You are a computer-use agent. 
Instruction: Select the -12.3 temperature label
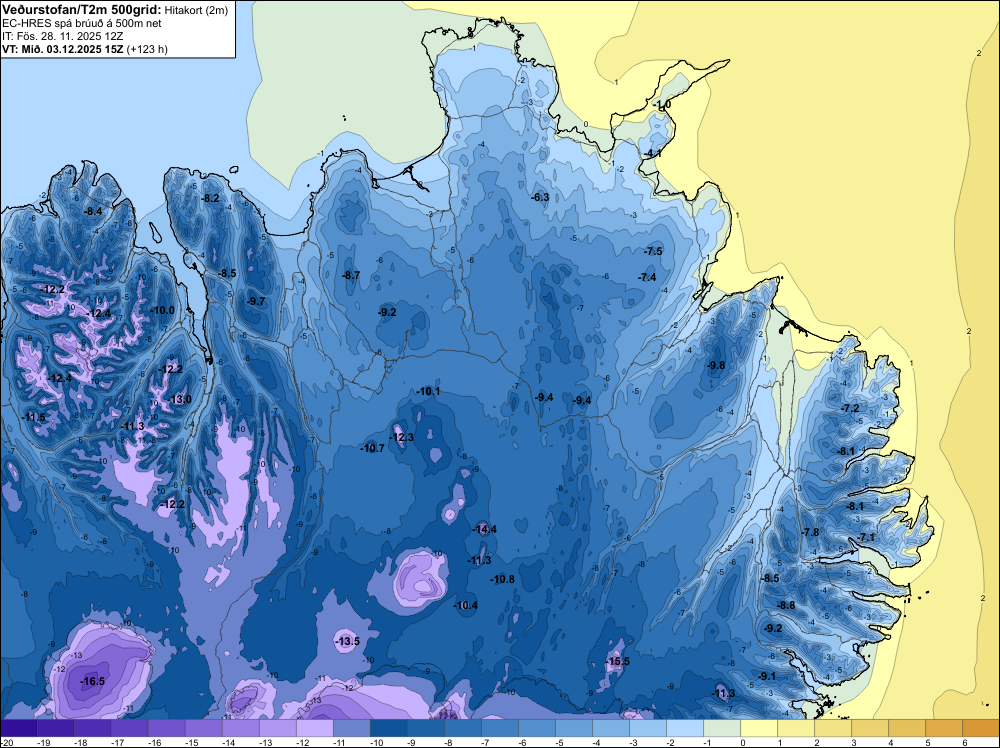[402, 437]
